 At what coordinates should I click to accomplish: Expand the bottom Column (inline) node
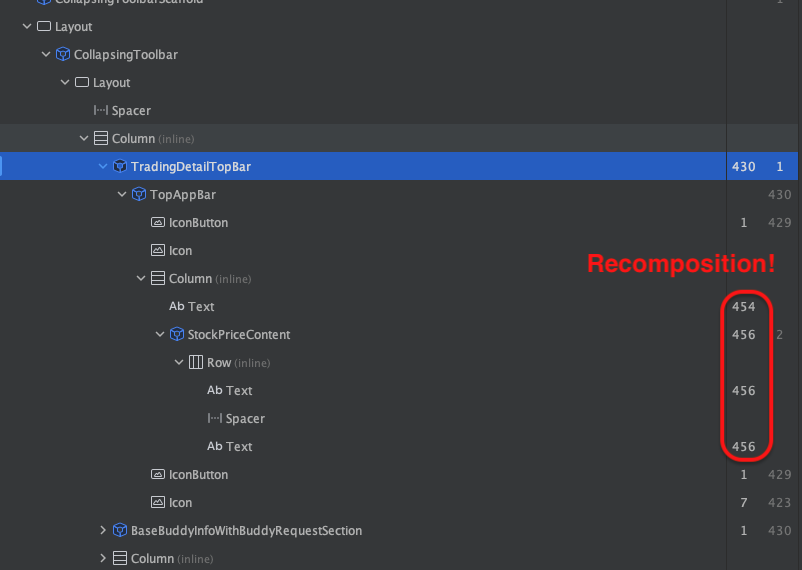tap(103, 558)
